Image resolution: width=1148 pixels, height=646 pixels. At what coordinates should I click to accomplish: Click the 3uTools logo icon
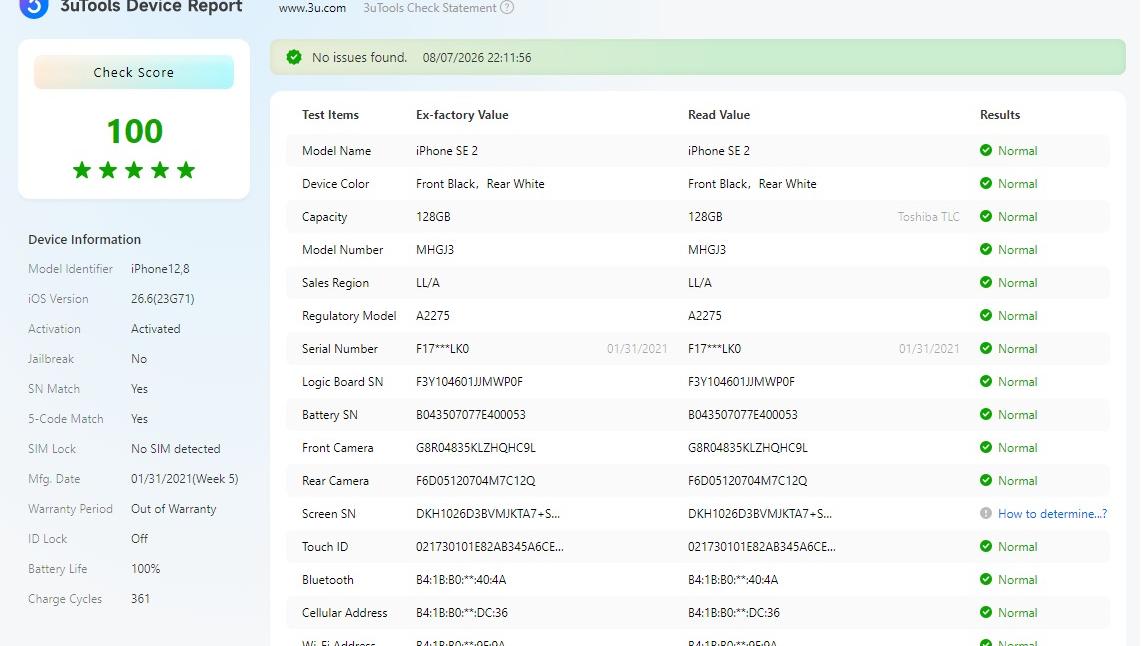pos(34,7)
